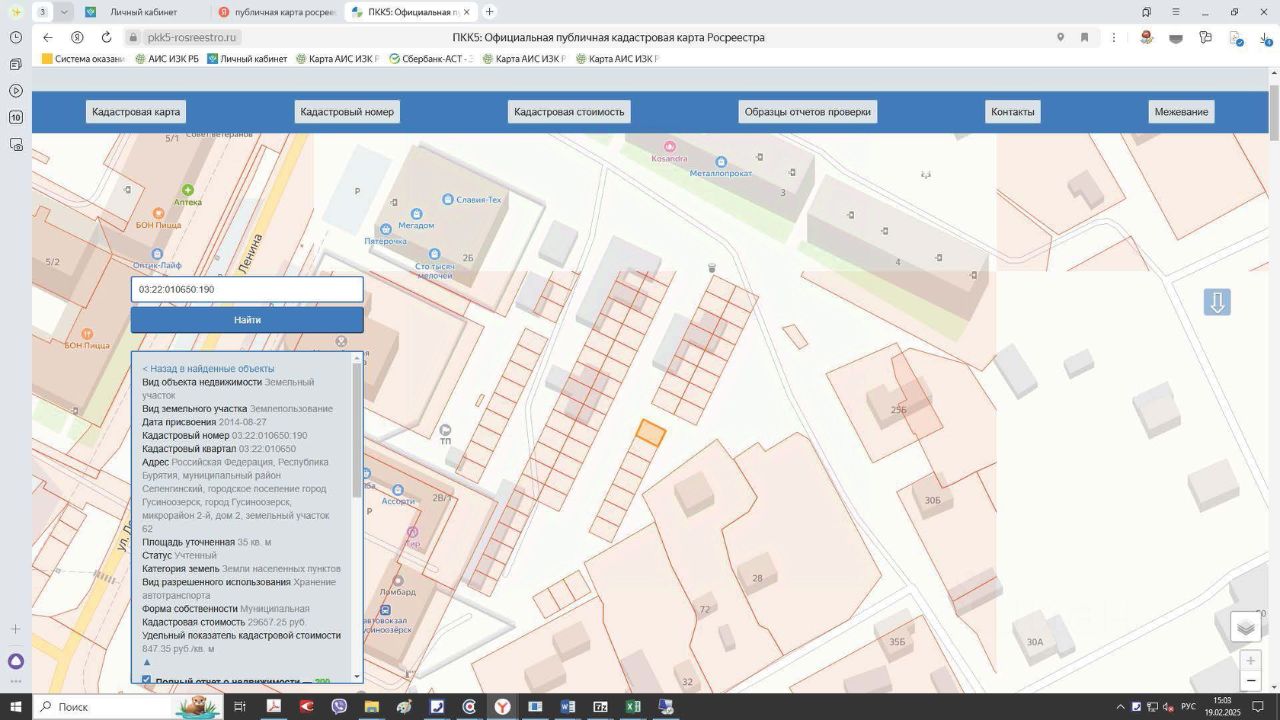Open Образцы отчетов проверки menu item
Viewport: 1280px width, 720px height.
tap(808, 112)
